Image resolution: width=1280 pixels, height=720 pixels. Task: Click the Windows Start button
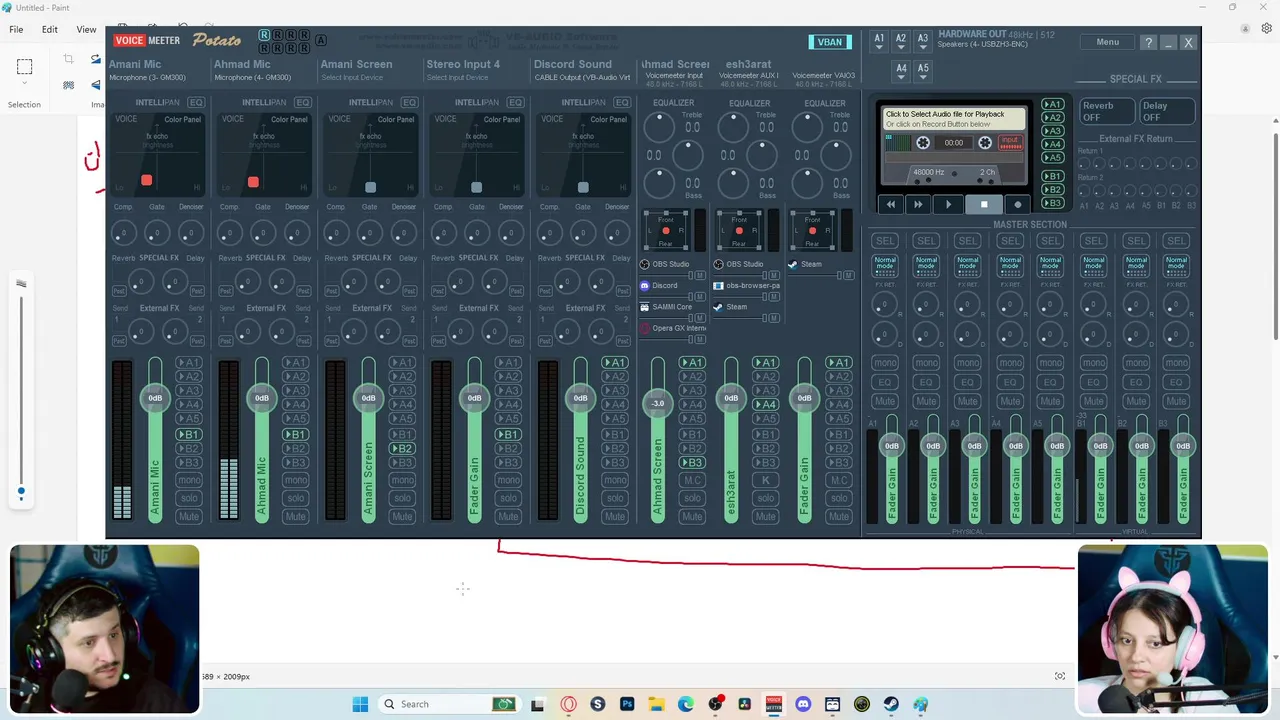360,704
